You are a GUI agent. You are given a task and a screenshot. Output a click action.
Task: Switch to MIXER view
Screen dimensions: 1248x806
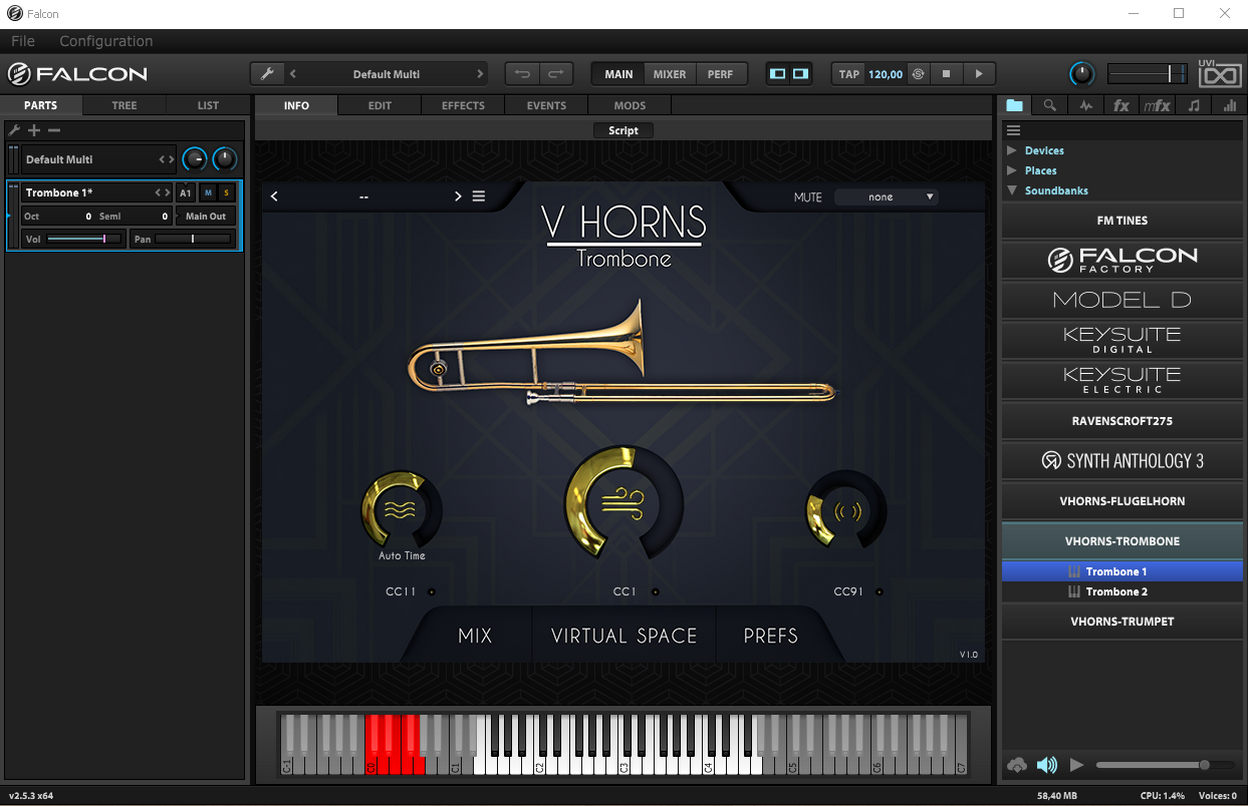pyautogui.click(x=670, y=74)
